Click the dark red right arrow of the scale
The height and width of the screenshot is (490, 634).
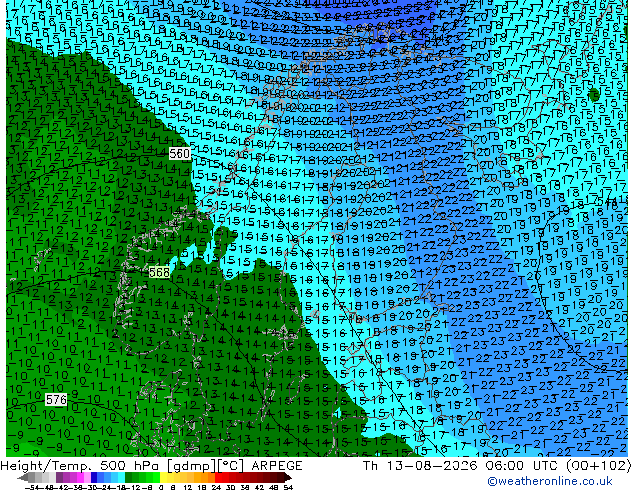click(288, 477)
